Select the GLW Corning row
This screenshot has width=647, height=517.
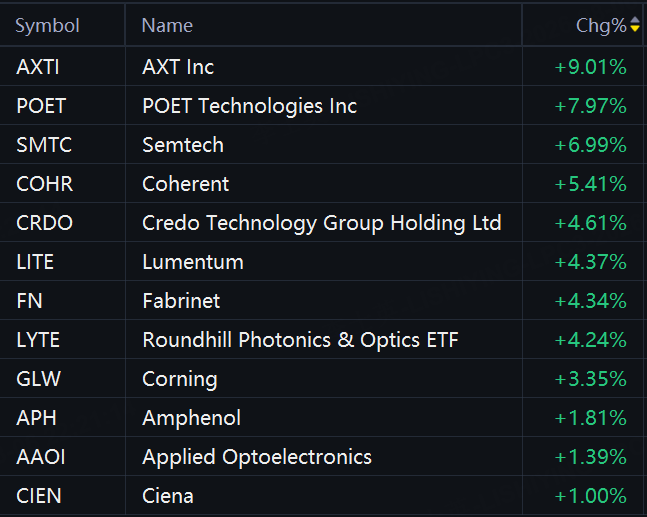322,379
